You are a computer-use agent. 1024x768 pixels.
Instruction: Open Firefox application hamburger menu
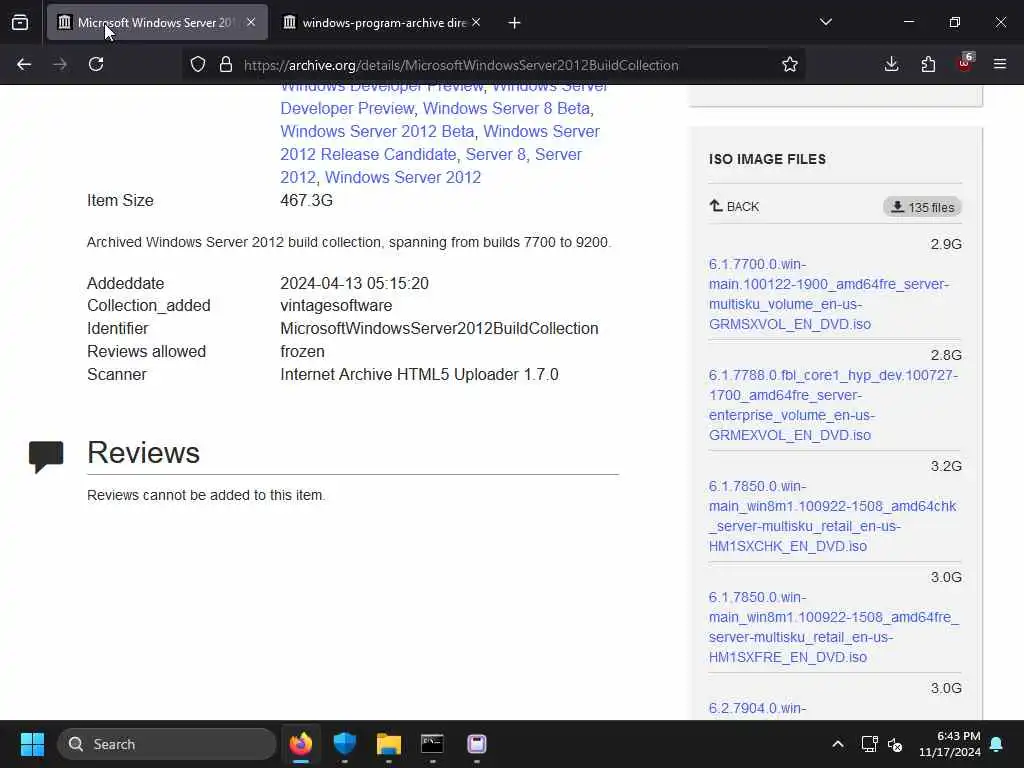pos(1000,65)
